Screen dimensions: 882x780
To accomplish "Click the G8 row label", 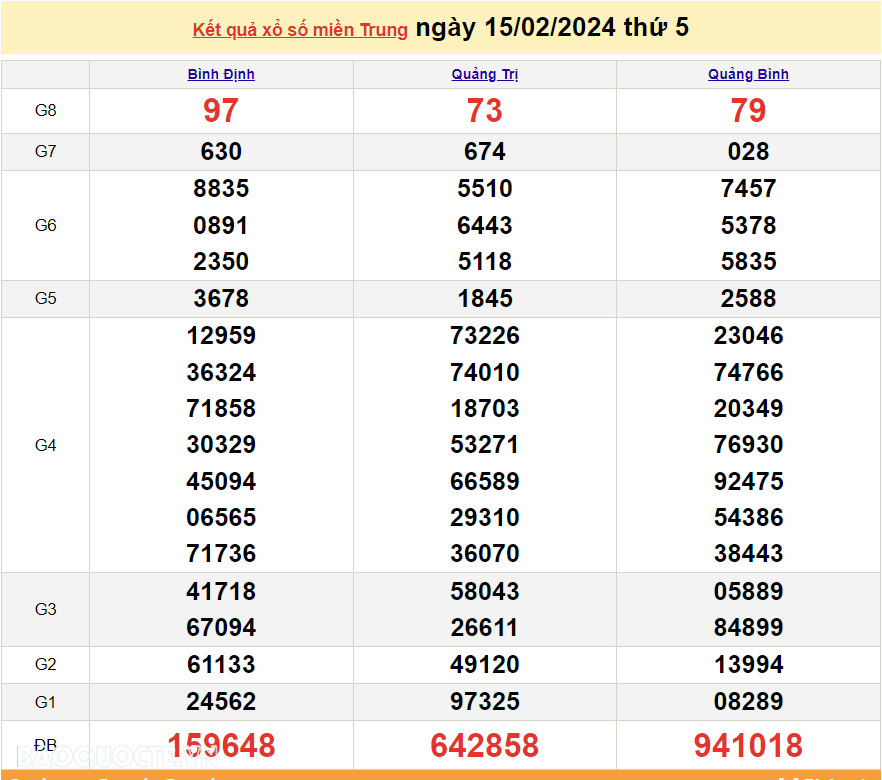I will [x=46, y=111].
